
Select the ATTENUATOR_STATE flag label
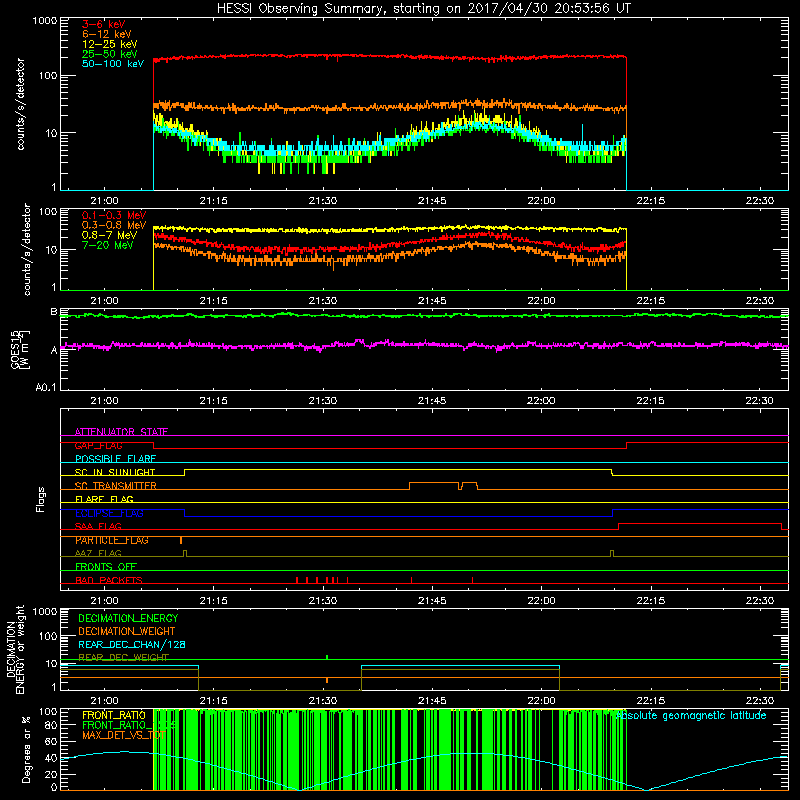pos(121,432)
